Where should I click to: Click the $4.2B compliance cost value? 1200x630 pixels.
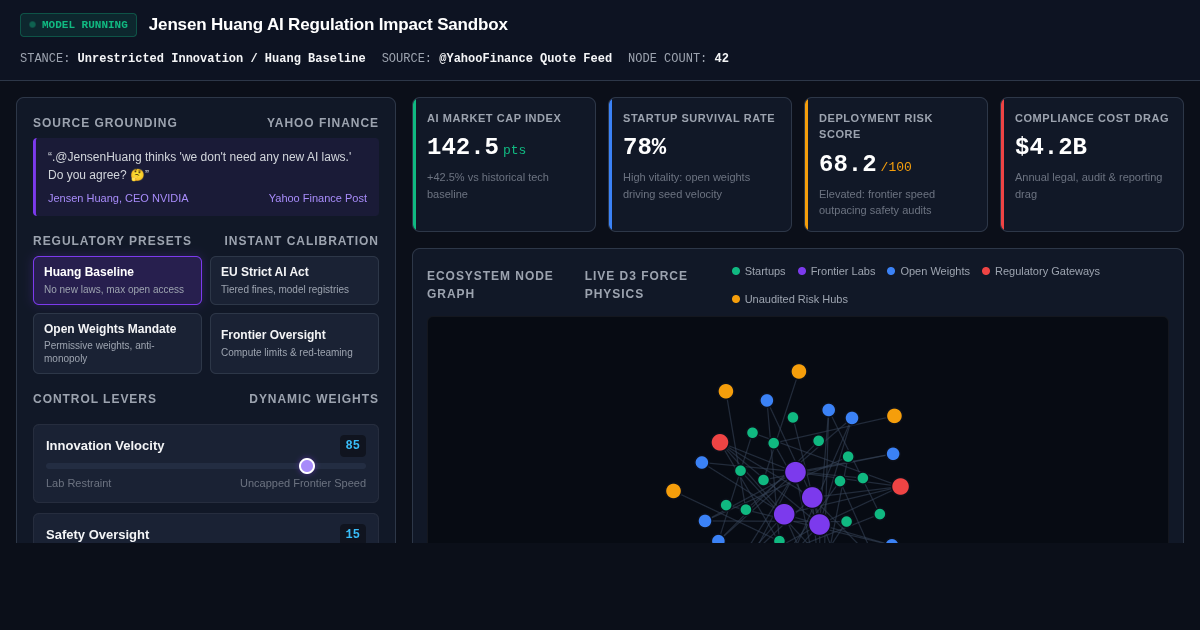pos(1050,148)
